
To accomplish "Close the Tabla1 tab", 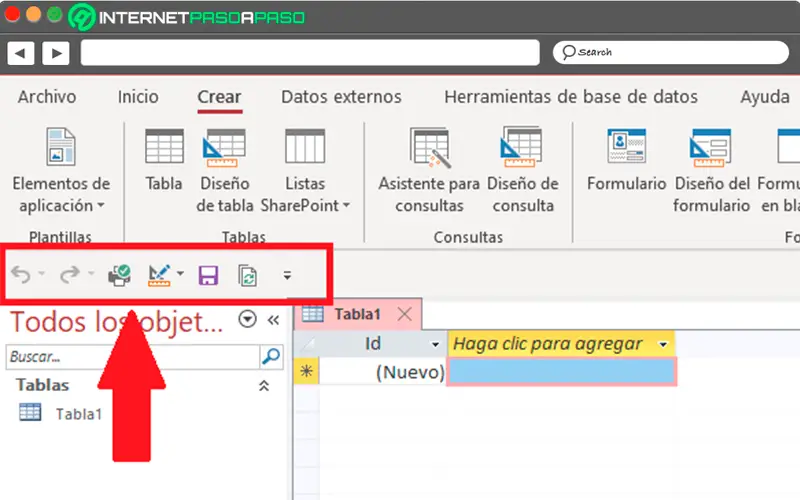I will tap(405, 314).
